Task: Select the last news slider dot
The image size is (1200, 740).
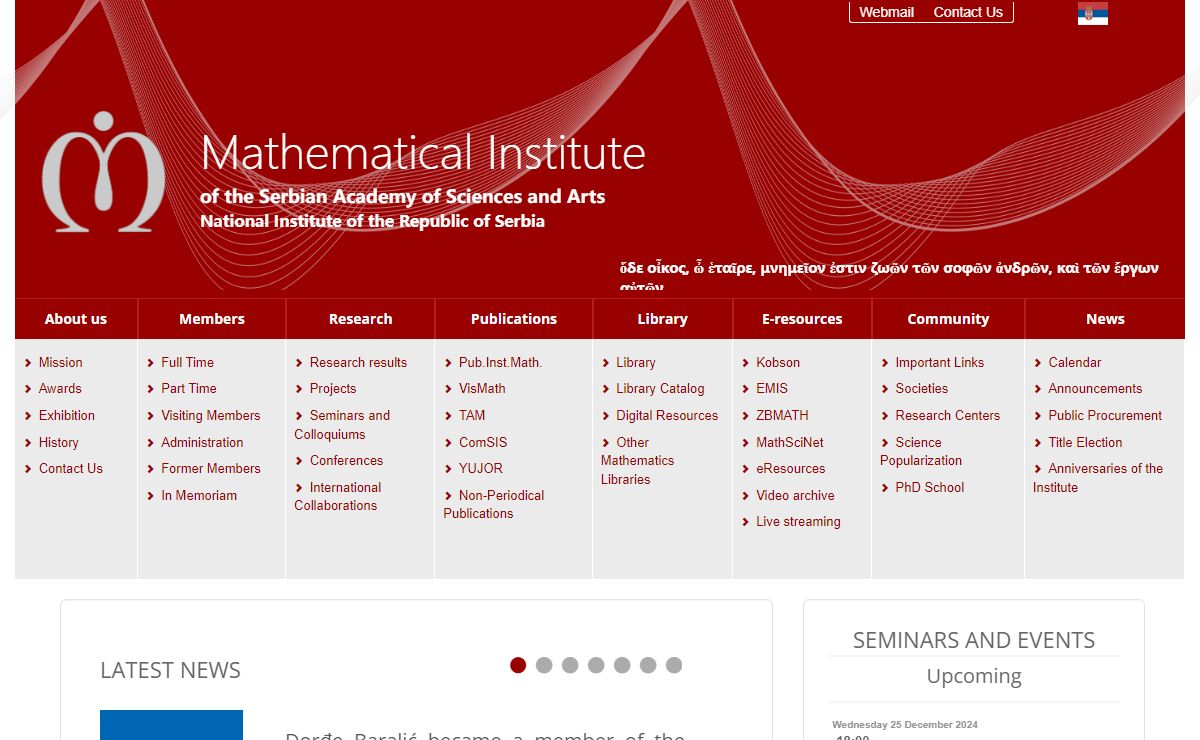Action: (674, 665)
